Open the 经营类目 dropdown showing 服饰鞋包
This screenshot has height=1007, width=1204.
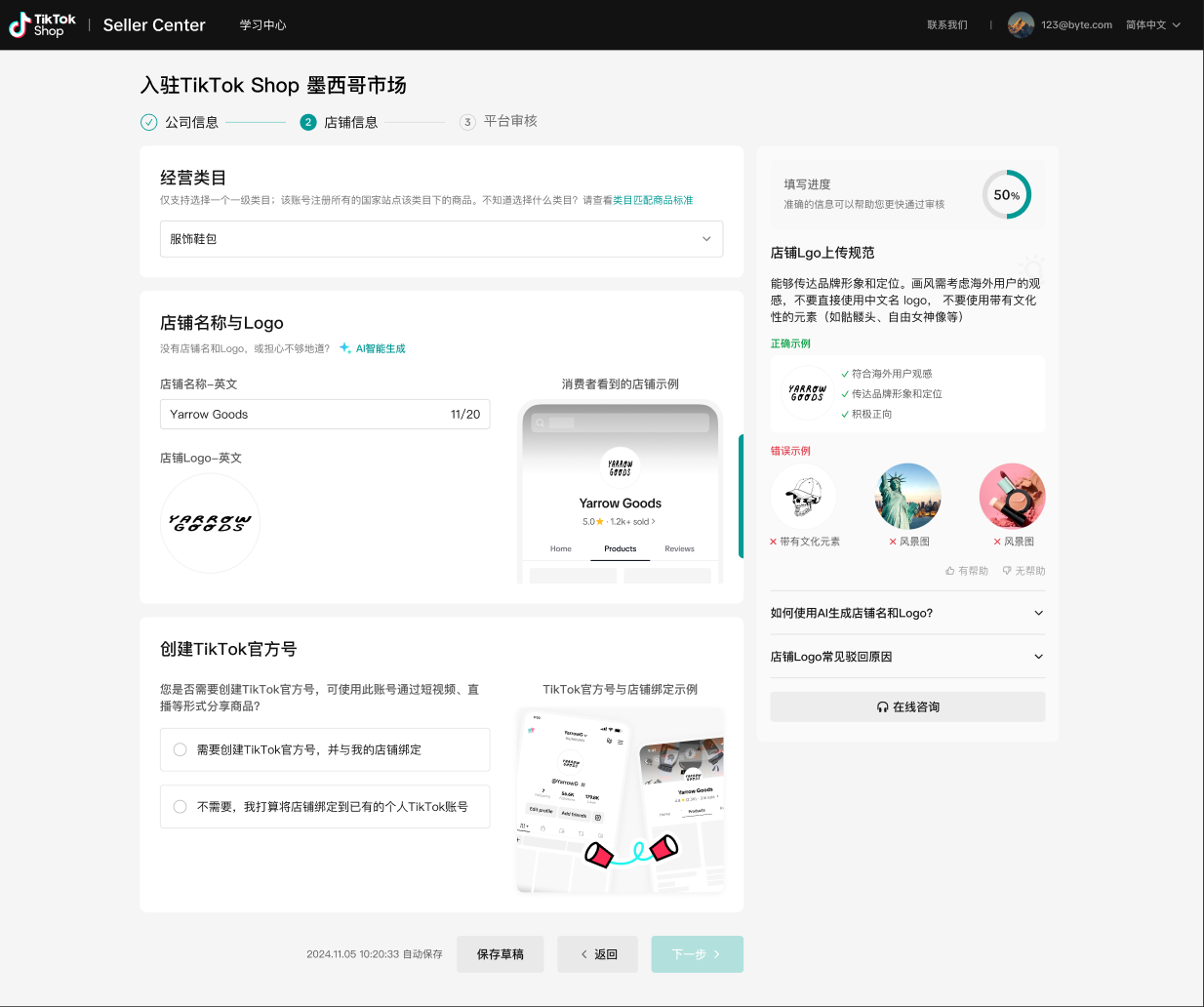point(441,239)
